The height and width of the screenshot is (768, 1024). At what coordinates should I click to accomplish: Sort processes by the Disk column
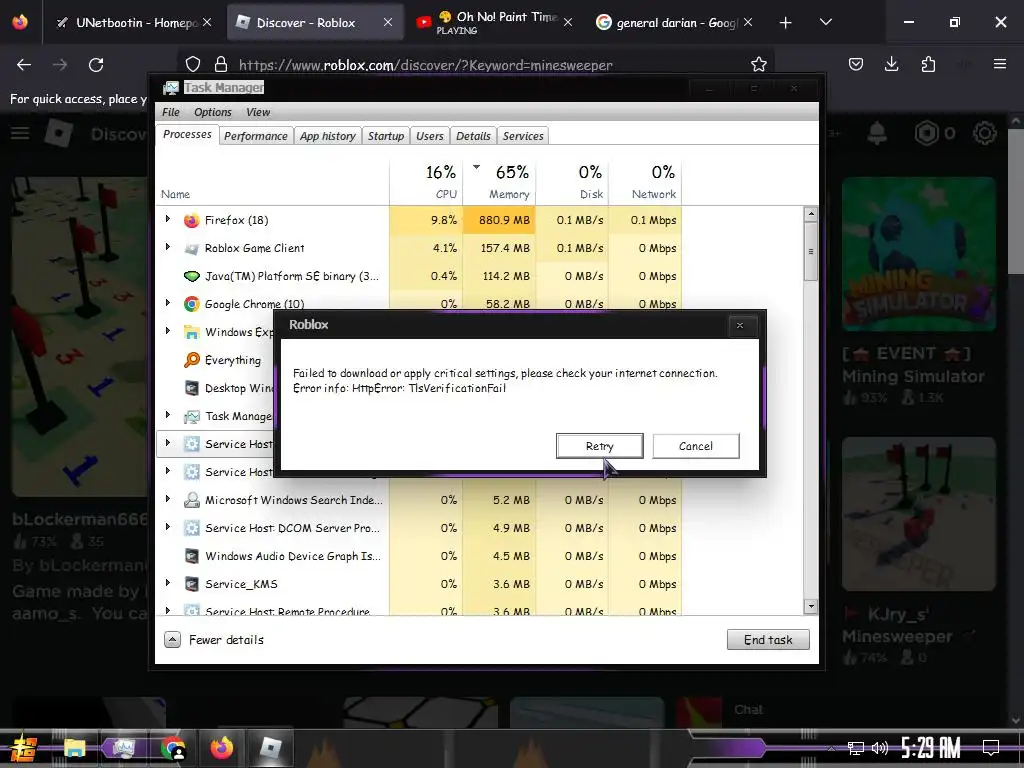(x=573, y=182)
